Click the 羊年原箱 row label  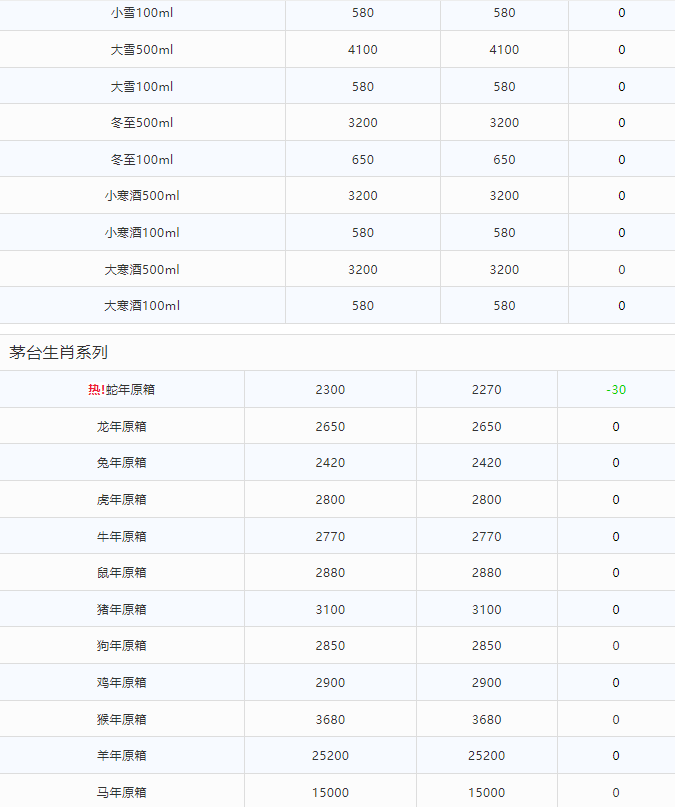[x=122, y=756]
